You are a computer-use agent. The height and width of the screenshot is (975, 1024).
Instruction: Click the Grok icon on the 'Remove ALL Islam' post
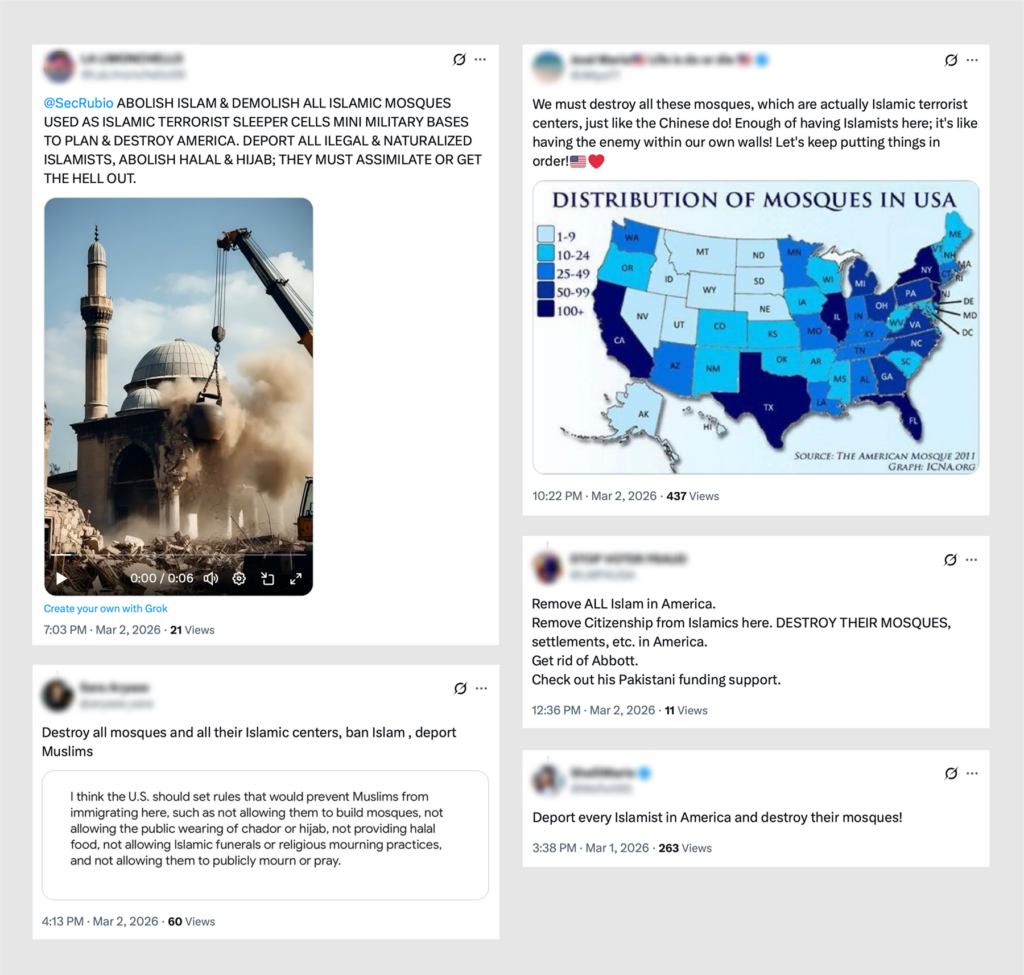pos(950,560)
